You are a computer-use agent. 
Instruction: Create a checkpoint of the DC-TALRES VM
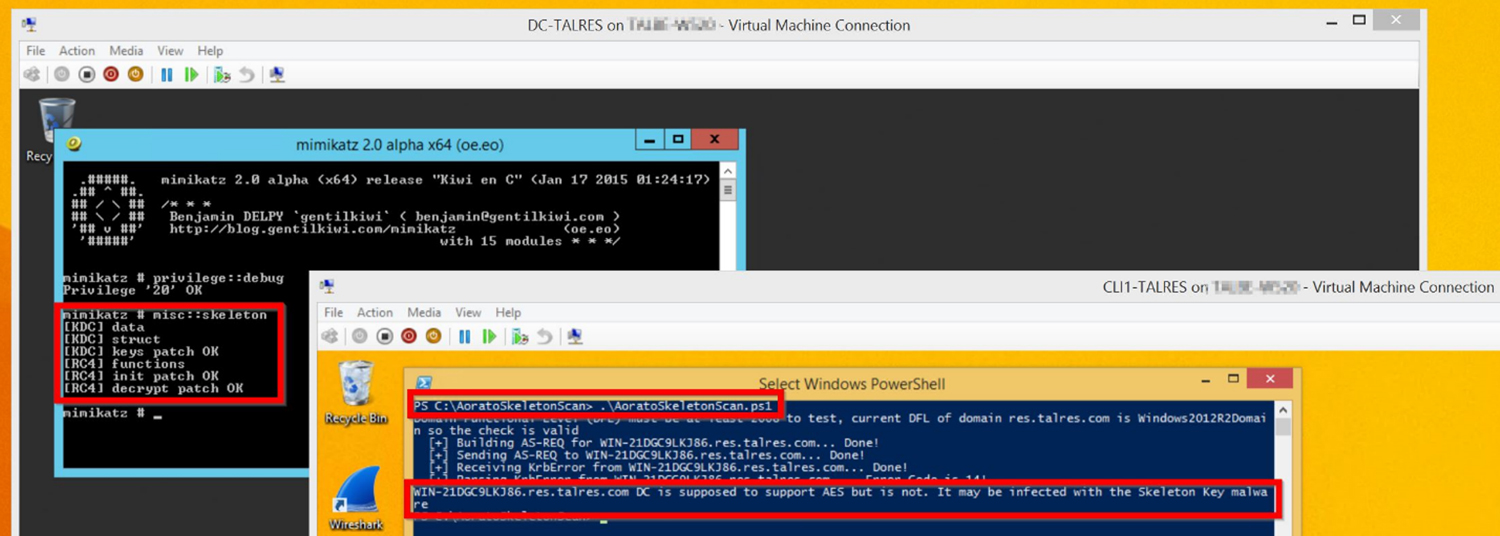coord(222,74)
